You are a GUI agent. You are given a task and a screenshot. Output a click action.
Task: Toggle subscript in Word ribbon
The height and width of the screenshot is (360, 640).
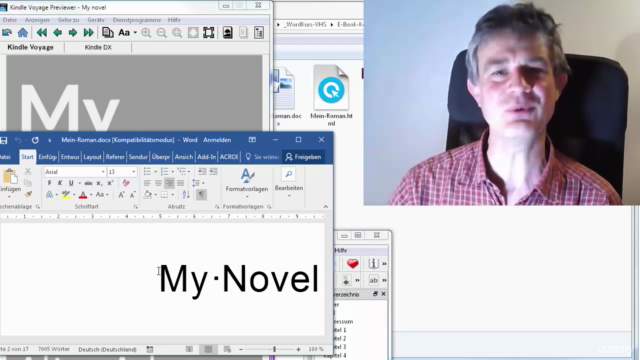pyautogui.click(x=99, y=183)
